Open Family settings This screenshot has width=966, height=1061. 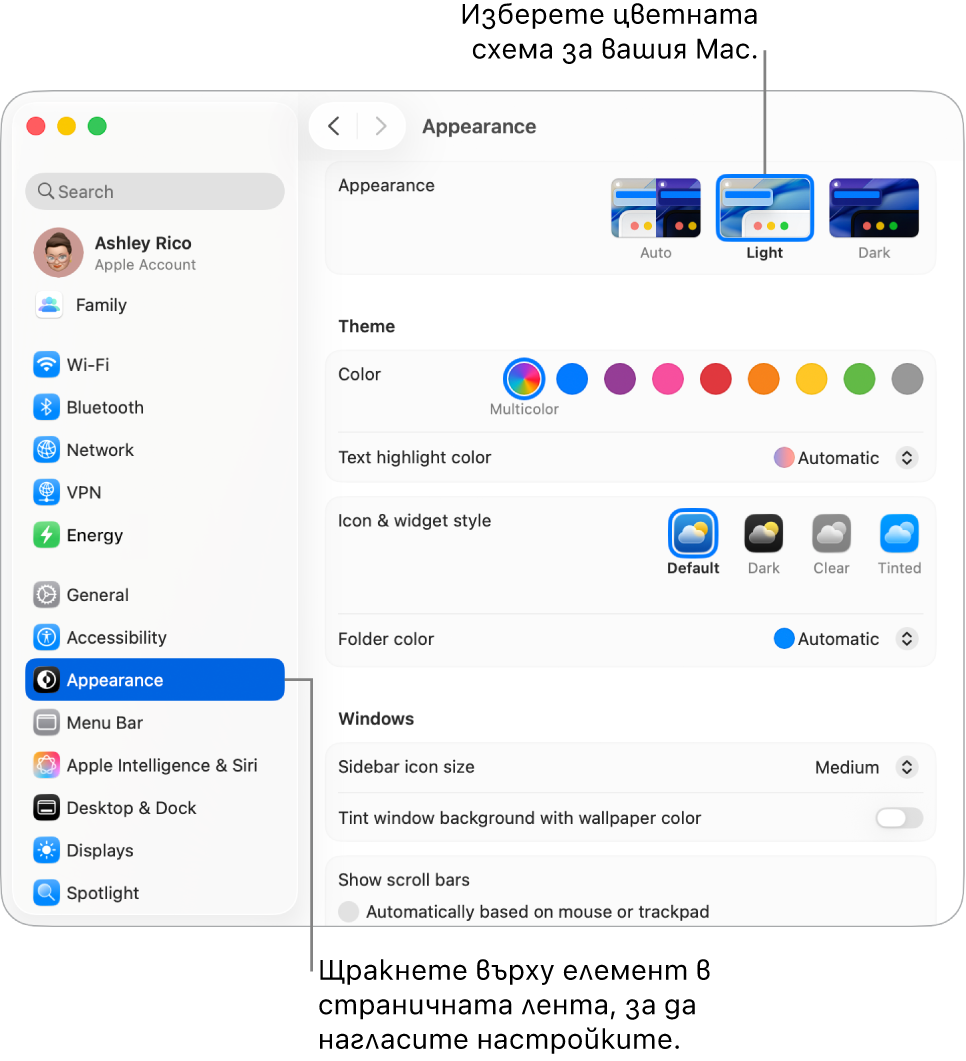(x=100, y=305)
